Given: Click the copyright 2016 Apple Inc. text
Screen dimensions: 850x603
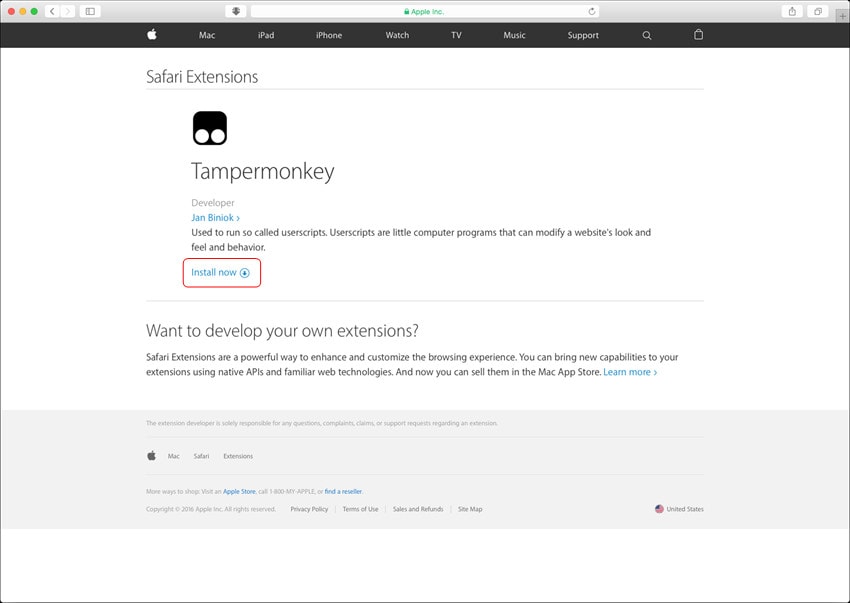Looking at the screenshot, I should tap(211, 509).
